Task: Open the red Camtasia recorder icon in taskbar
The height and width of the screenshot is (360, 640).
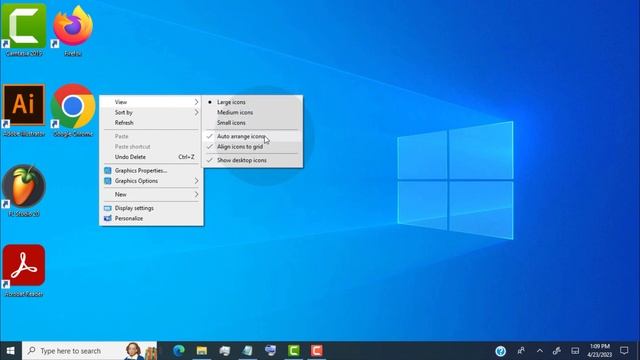Action: [x=317, y=351]
